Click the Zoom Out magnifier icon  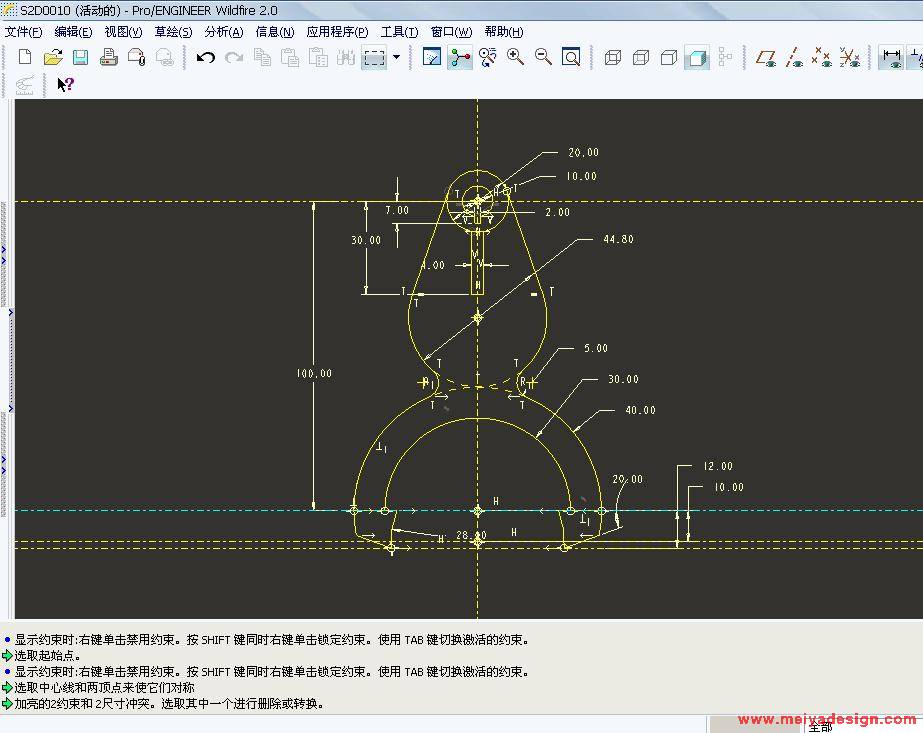click(544, 58)
